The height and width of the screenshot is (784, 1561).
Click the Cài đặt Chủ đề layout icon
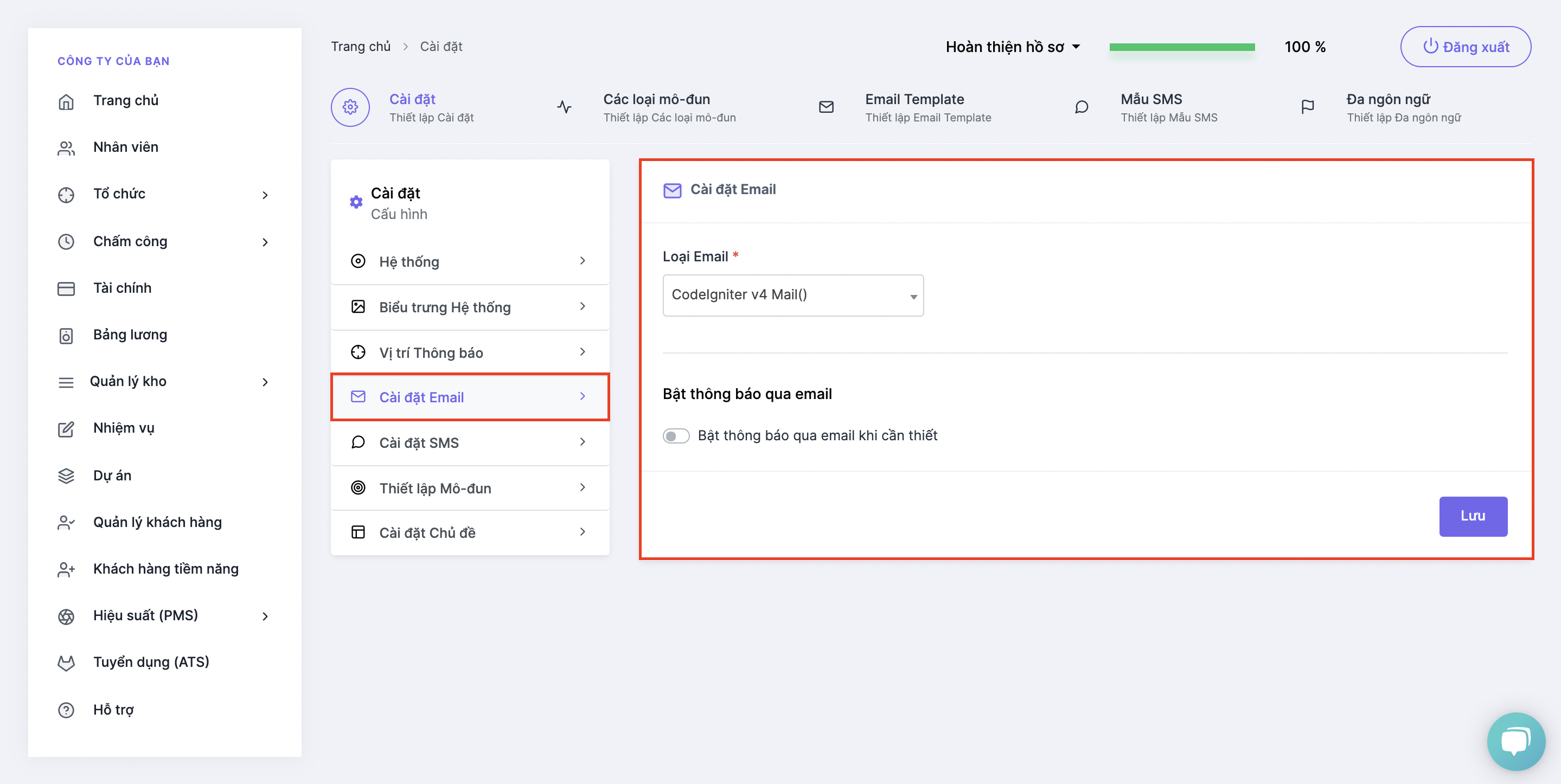tap(358, 532)
